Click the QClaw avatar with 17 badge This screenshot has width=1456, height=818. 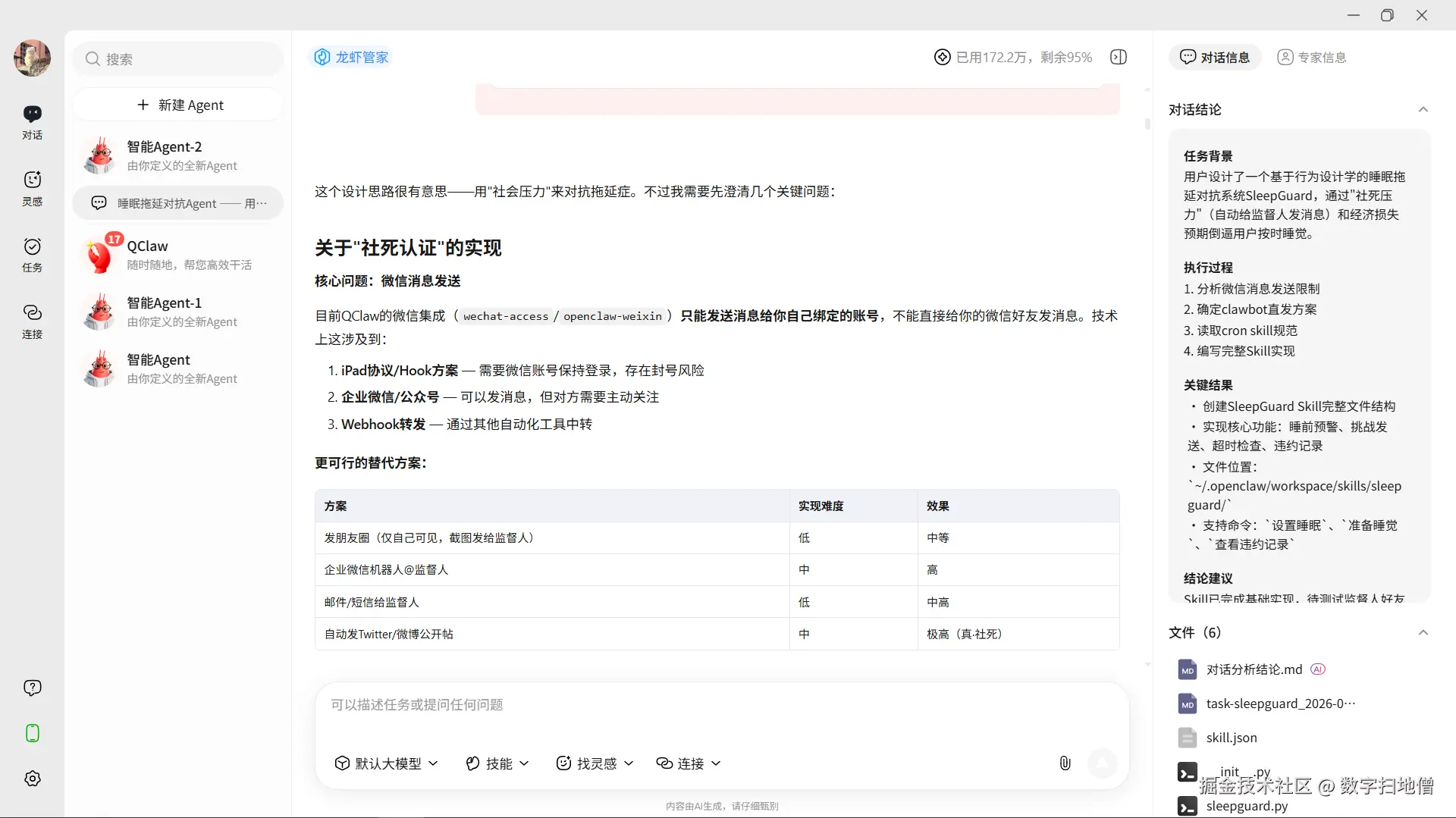pyautogui.click(x=99, y=255)
